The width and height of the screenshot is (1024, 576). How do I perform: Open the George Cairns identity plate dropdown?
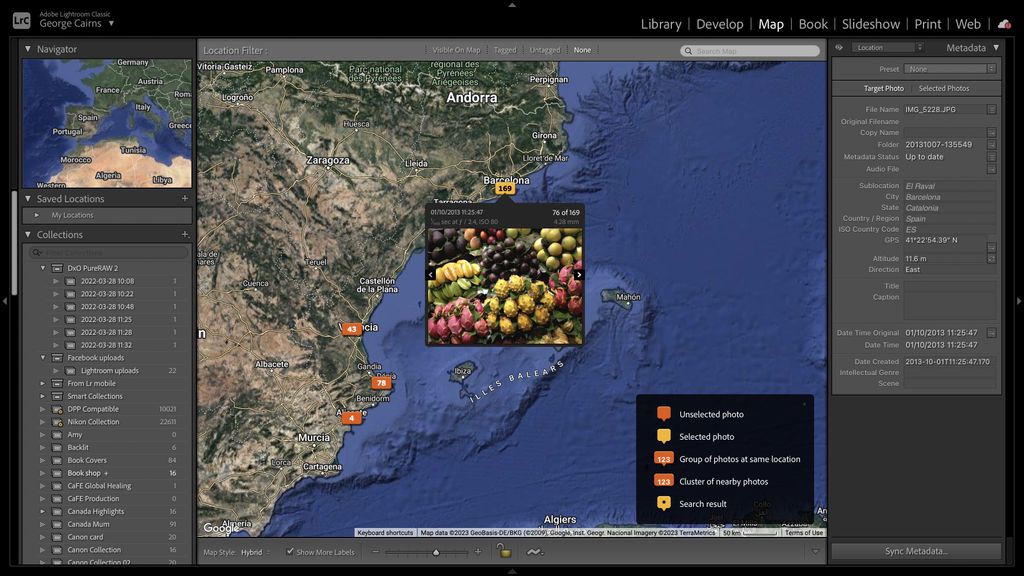pyautogui.click(x=111, y=24)
